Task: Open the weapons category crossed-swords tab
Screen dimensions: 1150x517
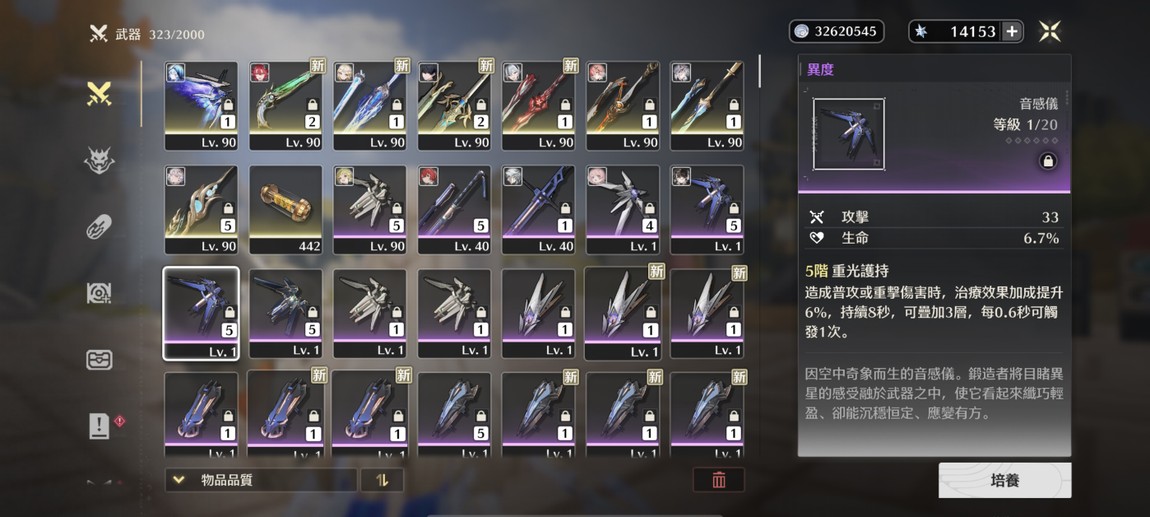Action: point(99,94)
